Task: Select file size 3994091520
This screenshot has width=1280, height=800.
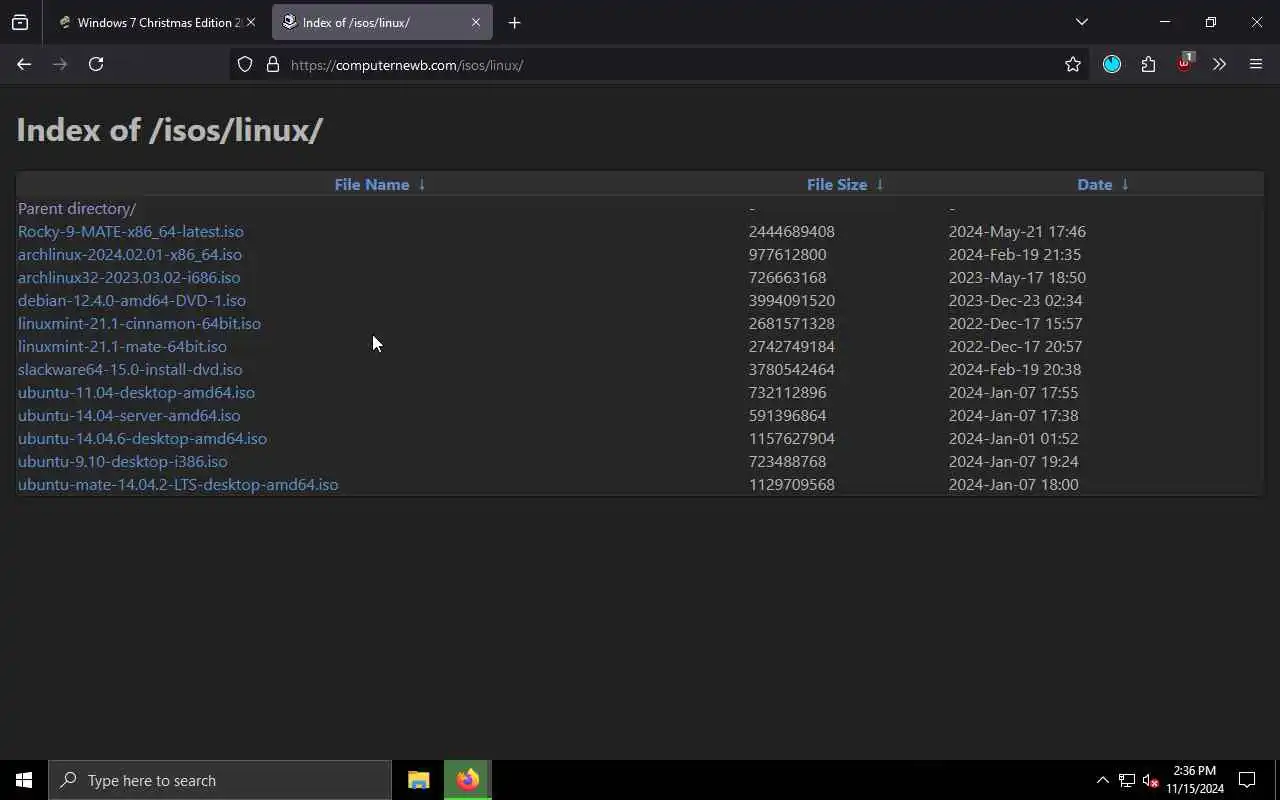Action: [792, 300]
